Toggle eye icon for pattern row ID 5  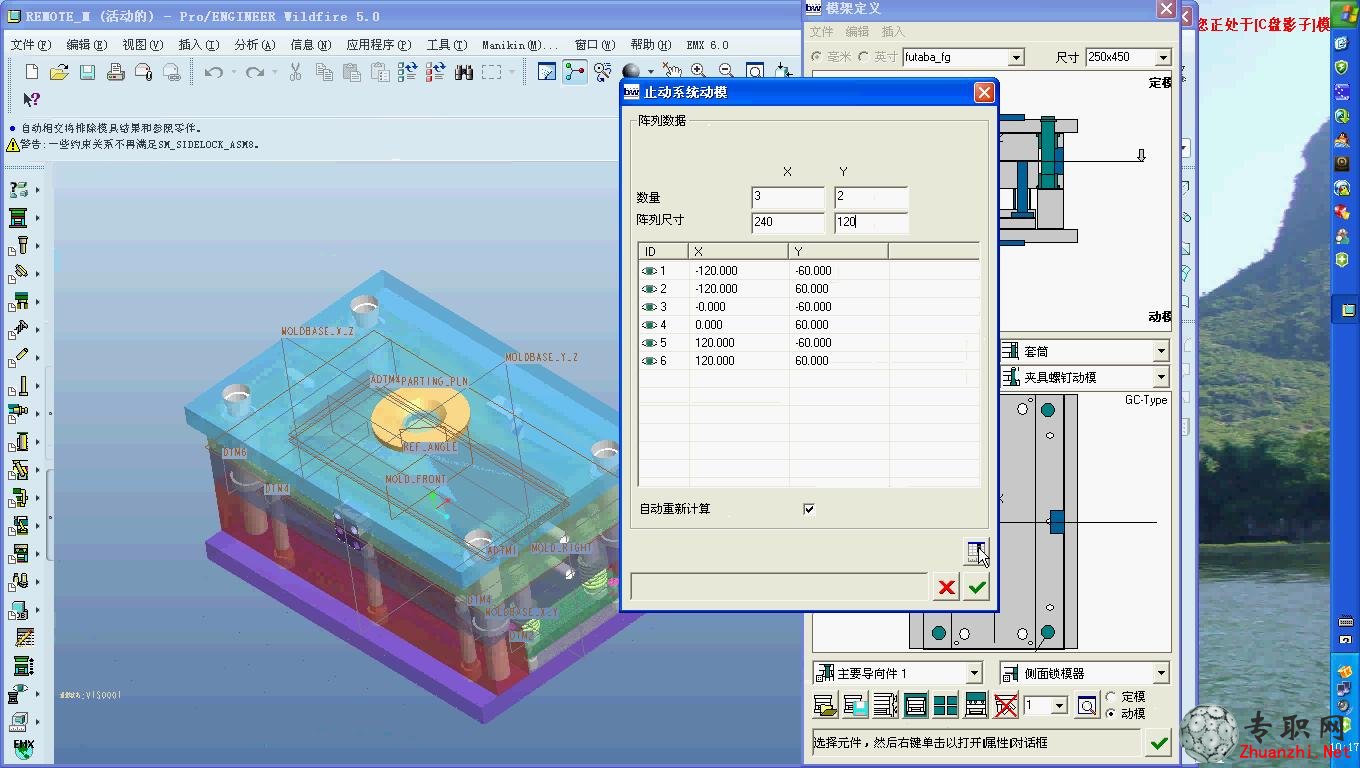point(649,343)
